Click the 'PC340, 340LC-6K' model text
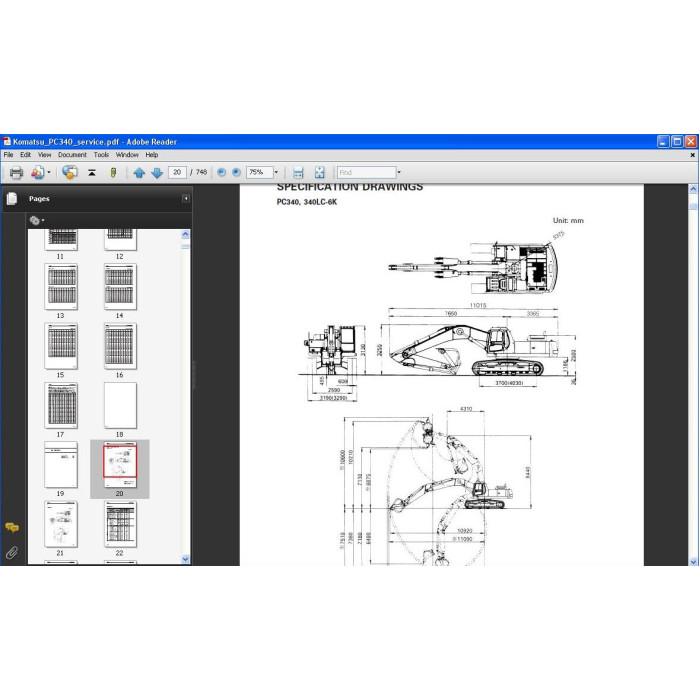 307,202
